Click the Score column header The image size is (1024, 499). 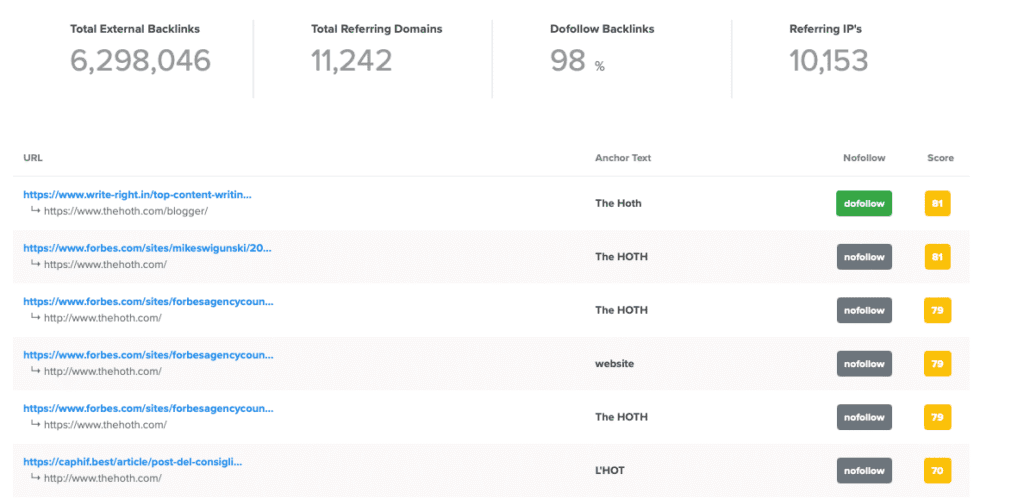(x=940, y=158)
